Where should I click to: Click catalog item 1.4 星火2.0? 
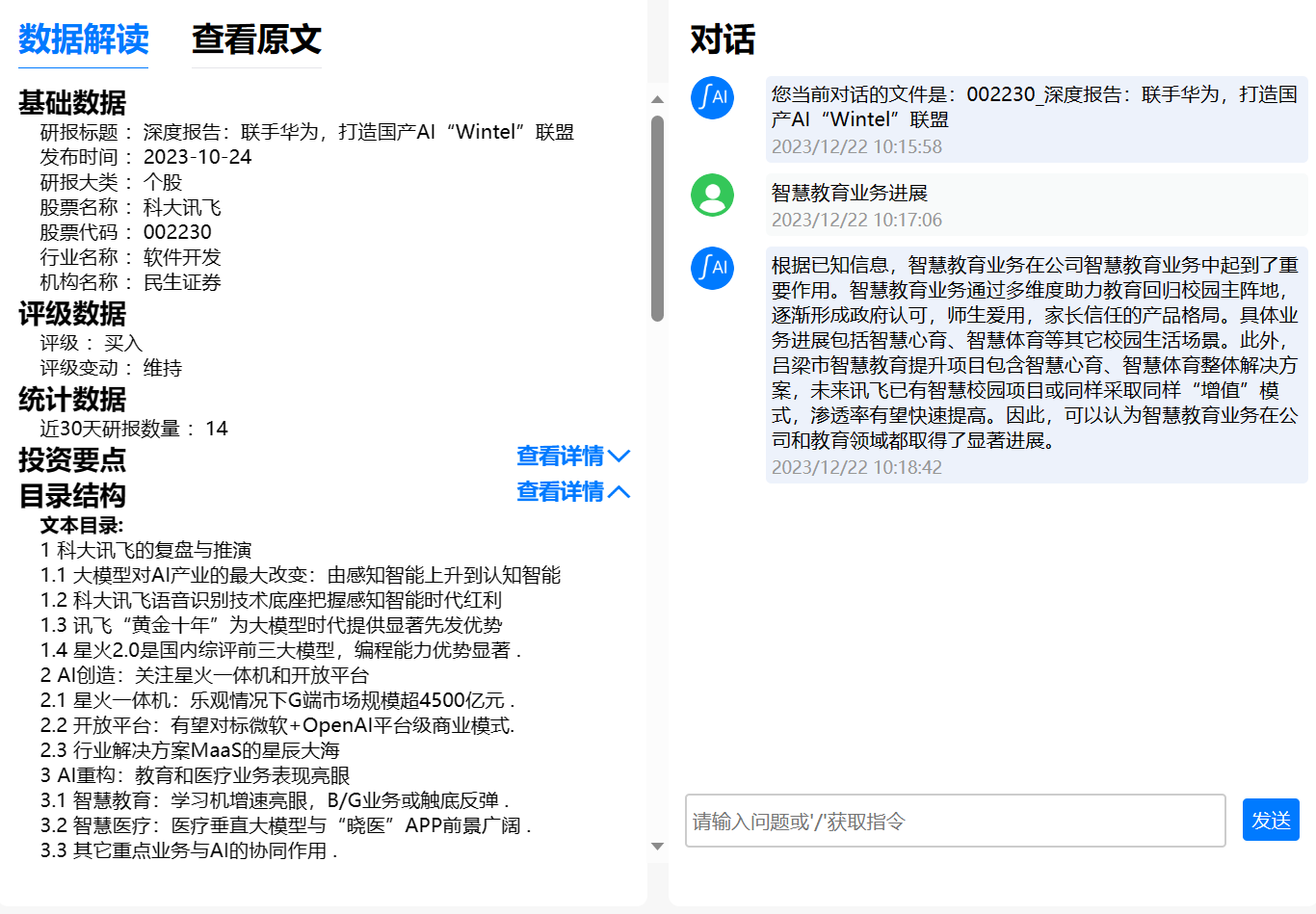tap(280, 650)
